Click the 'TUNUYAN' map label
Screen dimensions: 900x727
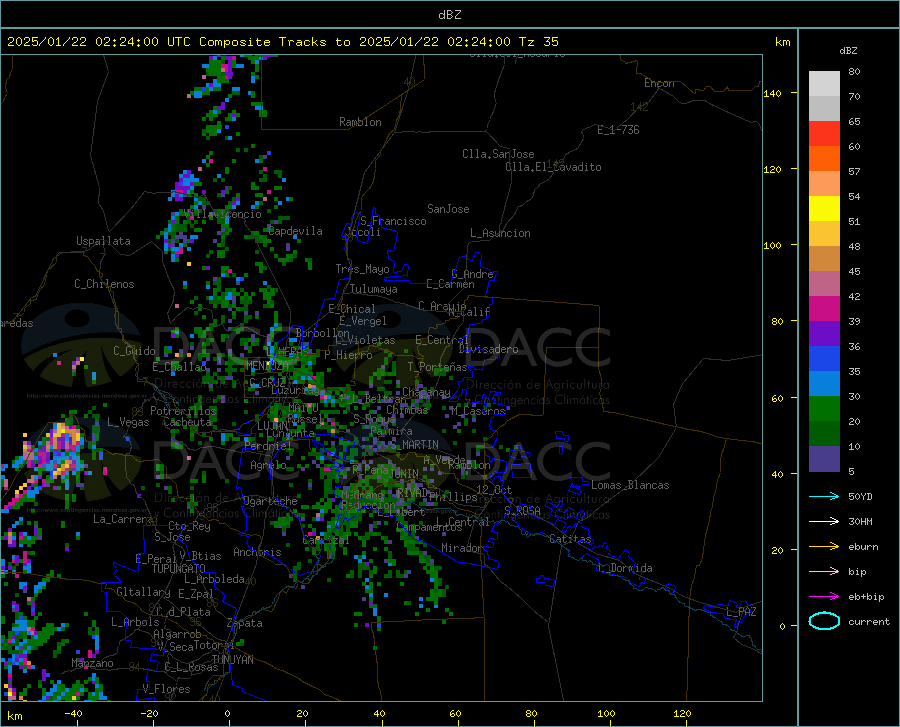tap(232, 660)
